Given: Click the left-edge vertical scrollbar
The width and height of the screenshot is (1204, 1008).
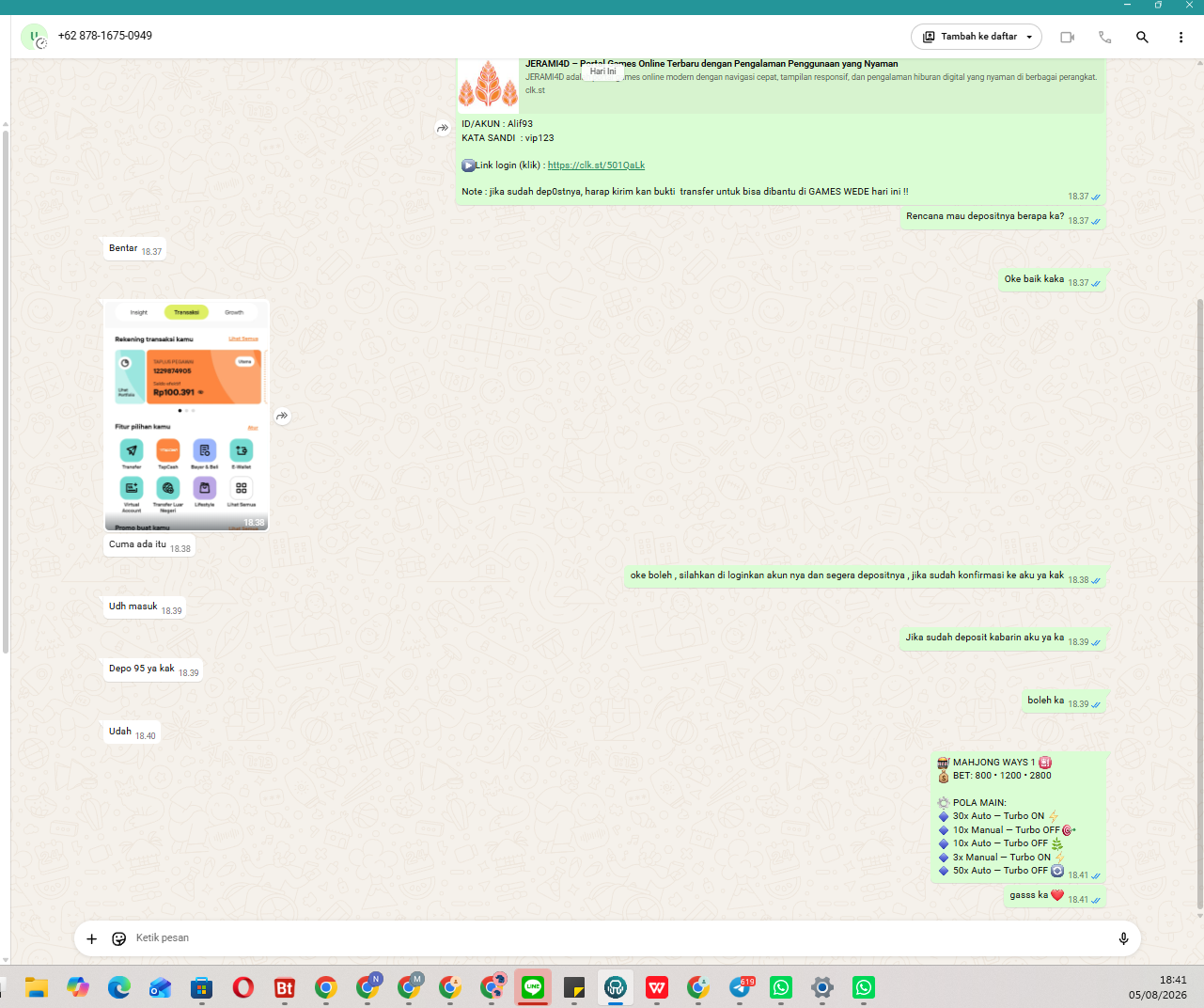Looking at the screenshot, I should coord(5,391).
